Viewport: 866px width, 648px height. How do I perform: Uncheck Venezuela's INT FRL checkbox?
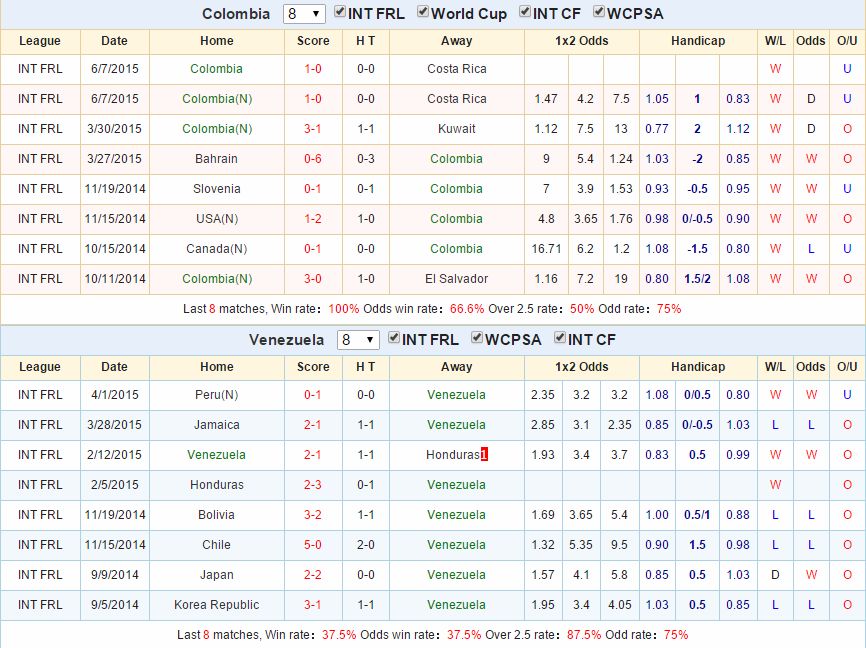394,338
